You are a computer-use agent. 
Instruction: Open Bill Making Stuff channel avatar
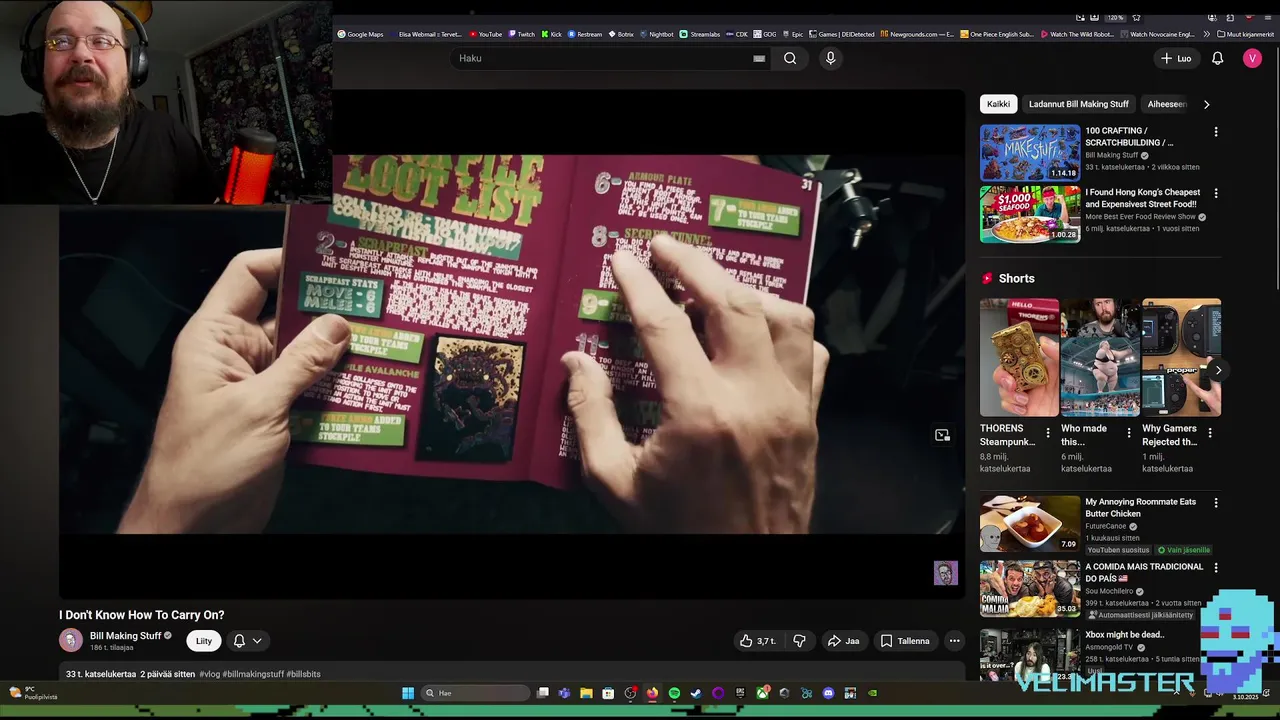[x=70, y=640]
